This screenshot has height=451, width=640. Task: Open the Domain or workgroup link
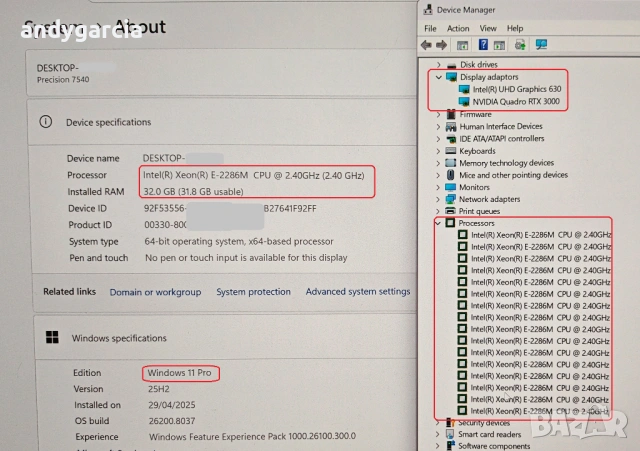155,292
